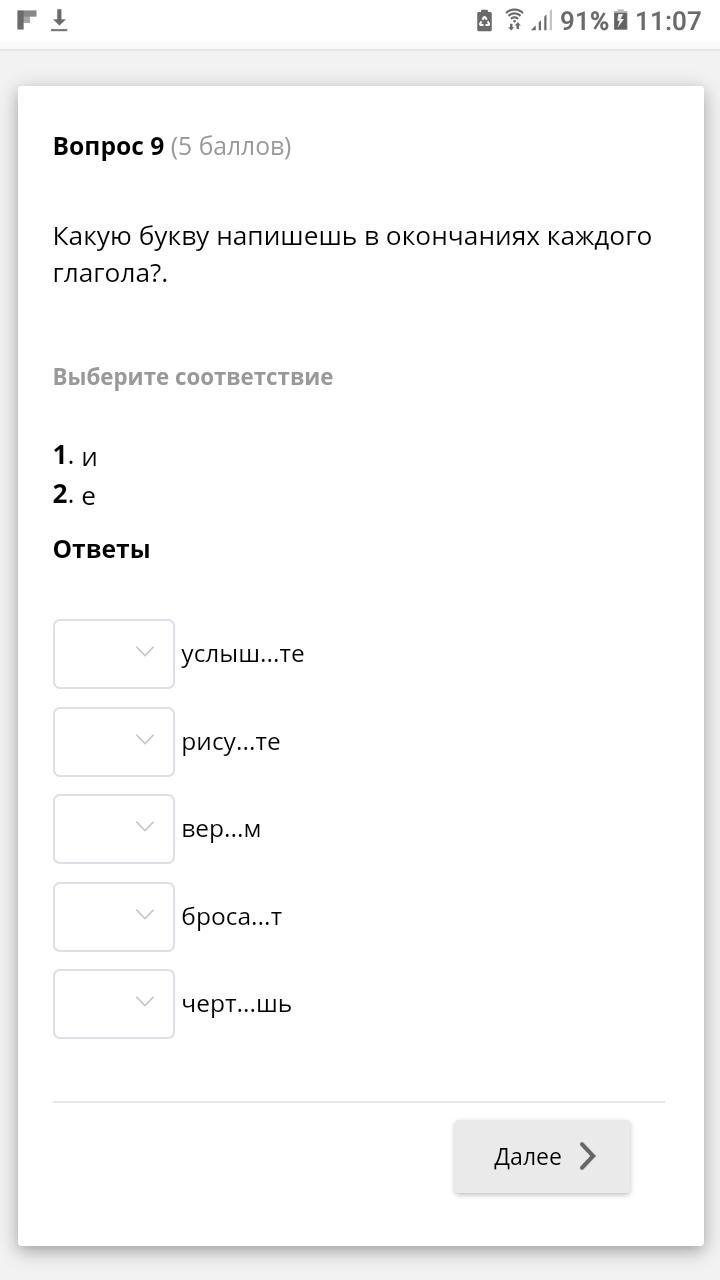Tap the 11:07 clock in status bar
This screenshot has height=1280, width=720.
point(668,20)
